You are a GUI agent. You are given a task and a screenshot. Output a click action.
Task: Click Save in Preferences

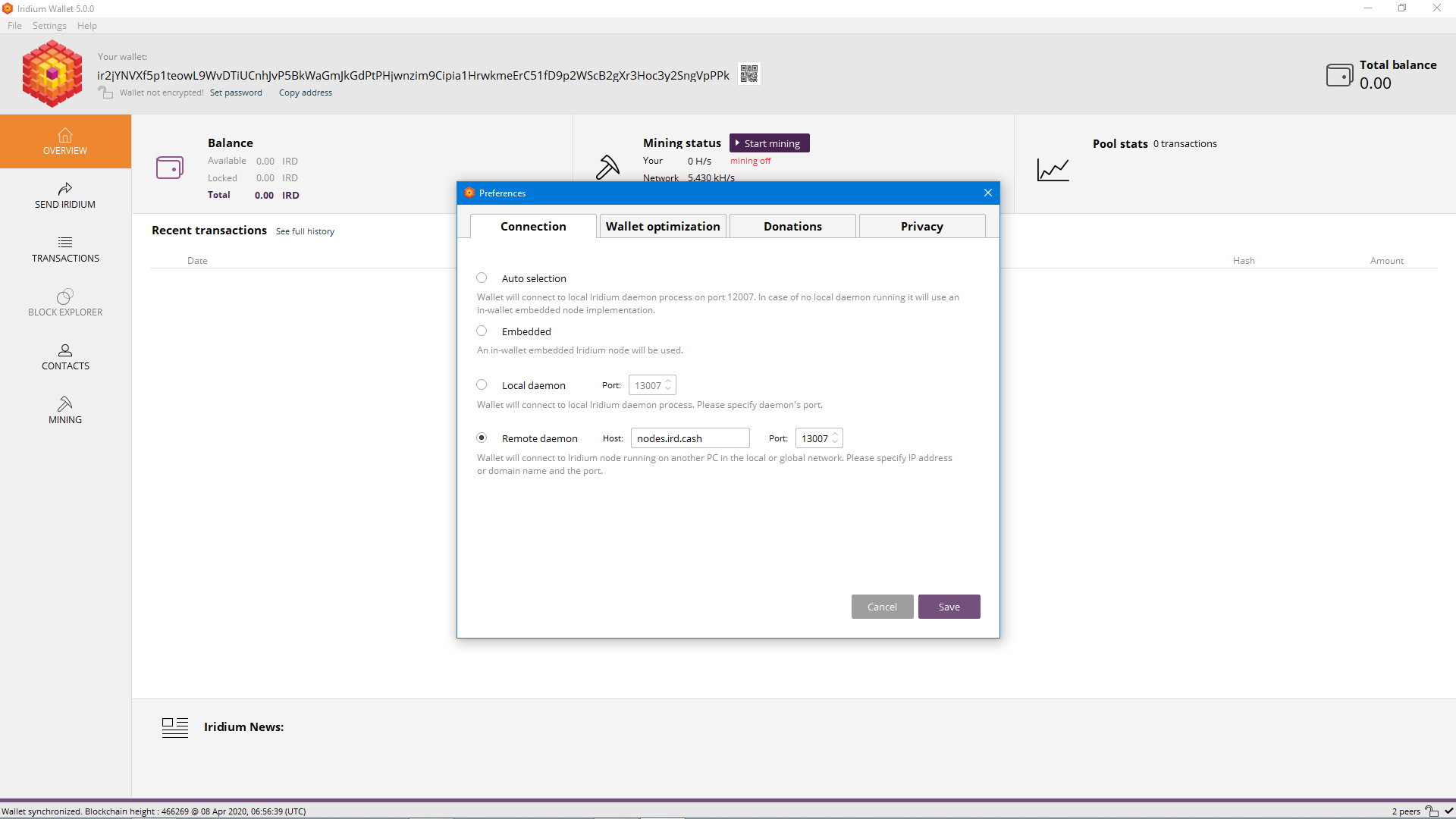pos(949,607)
